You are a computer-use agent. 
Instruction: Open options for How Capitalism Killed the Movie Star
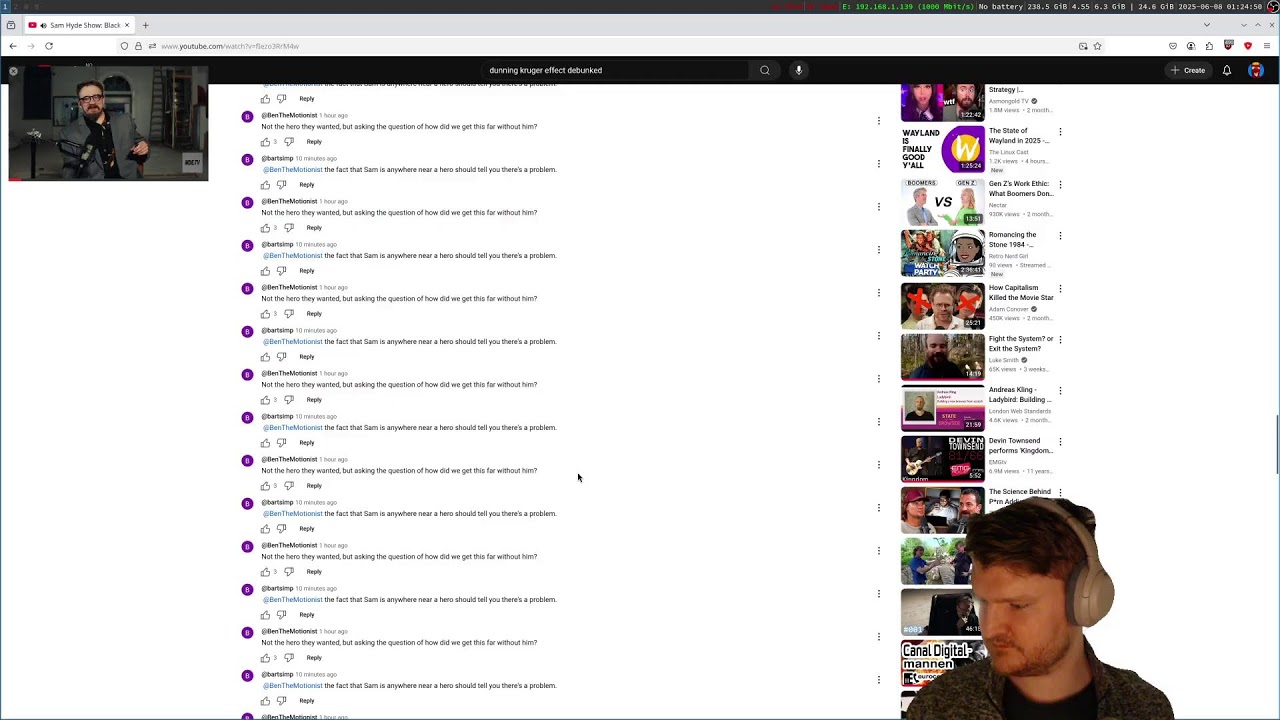click(1060, 289)
